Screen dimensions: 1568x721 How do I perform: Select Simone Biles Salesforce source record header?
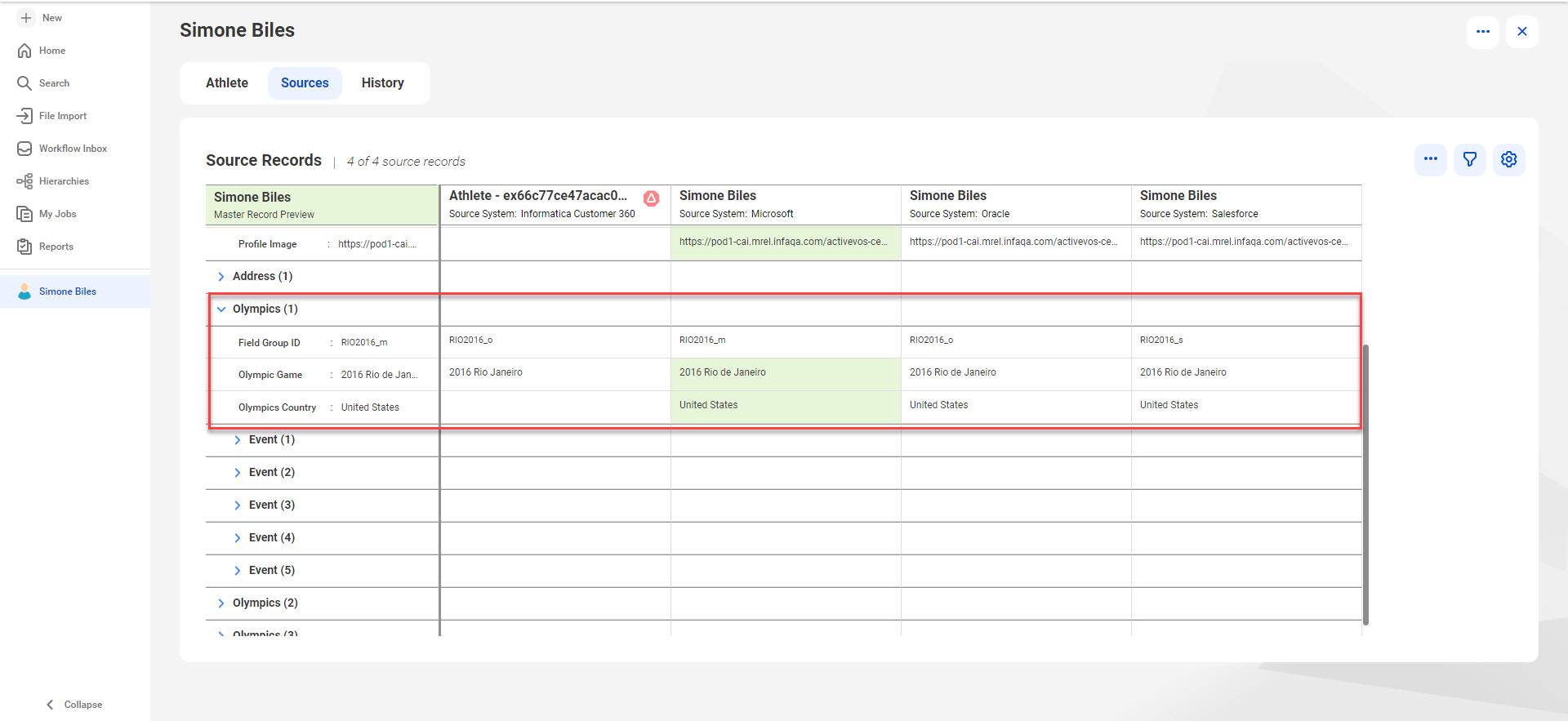point(1246,204)
